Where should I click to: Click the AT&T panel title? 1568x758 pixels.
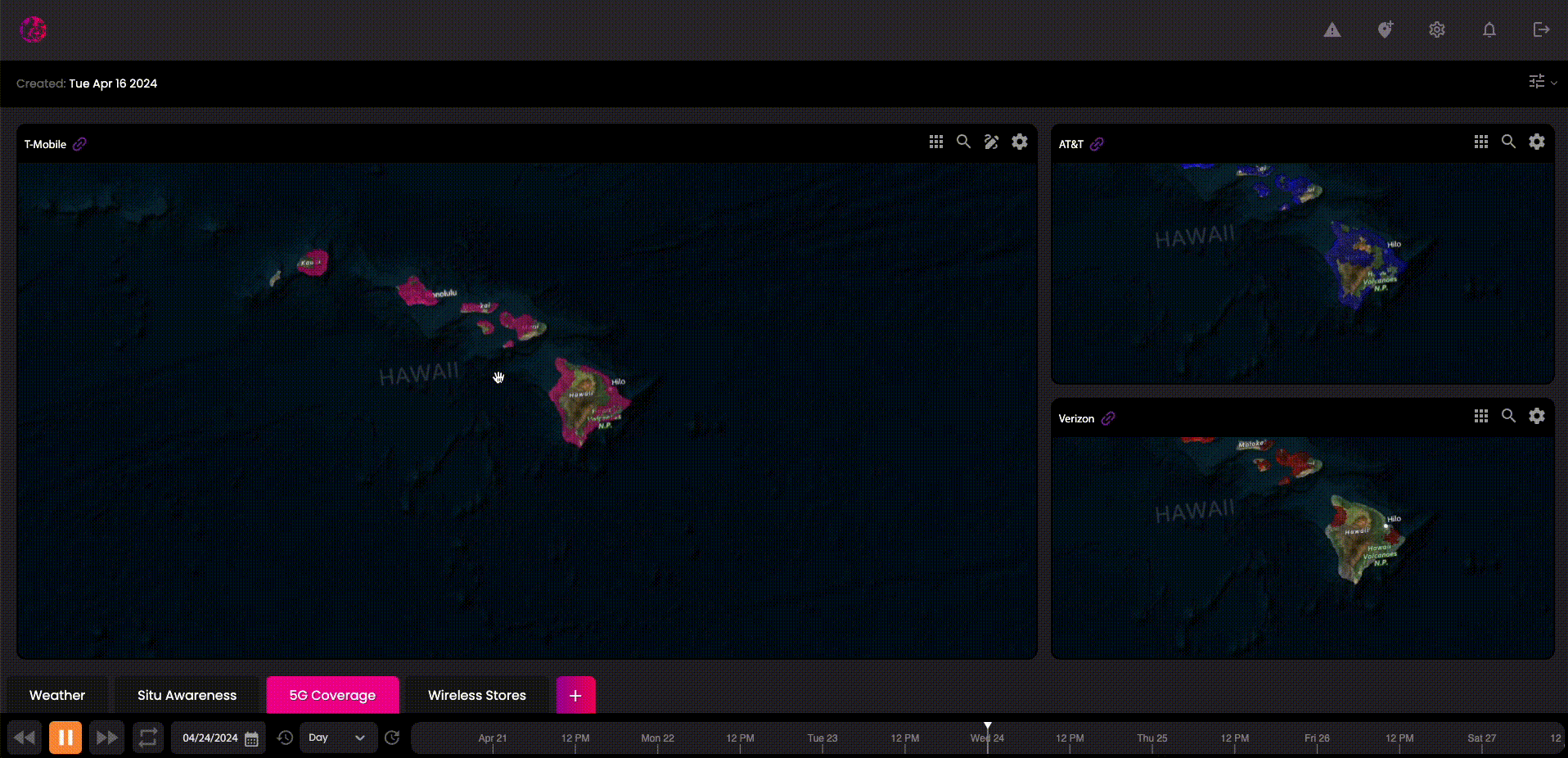click(1070, 144)
